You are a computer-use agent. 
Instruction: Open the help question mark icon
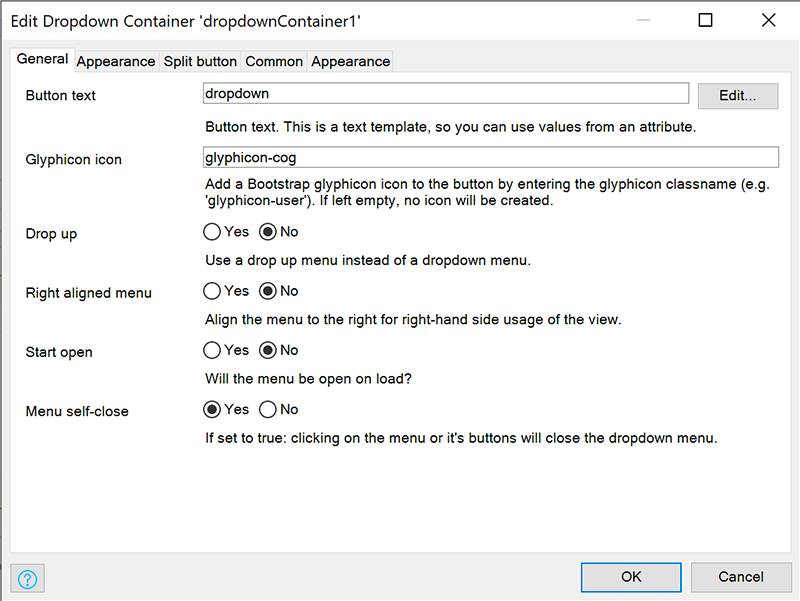(x=28, y=579)
